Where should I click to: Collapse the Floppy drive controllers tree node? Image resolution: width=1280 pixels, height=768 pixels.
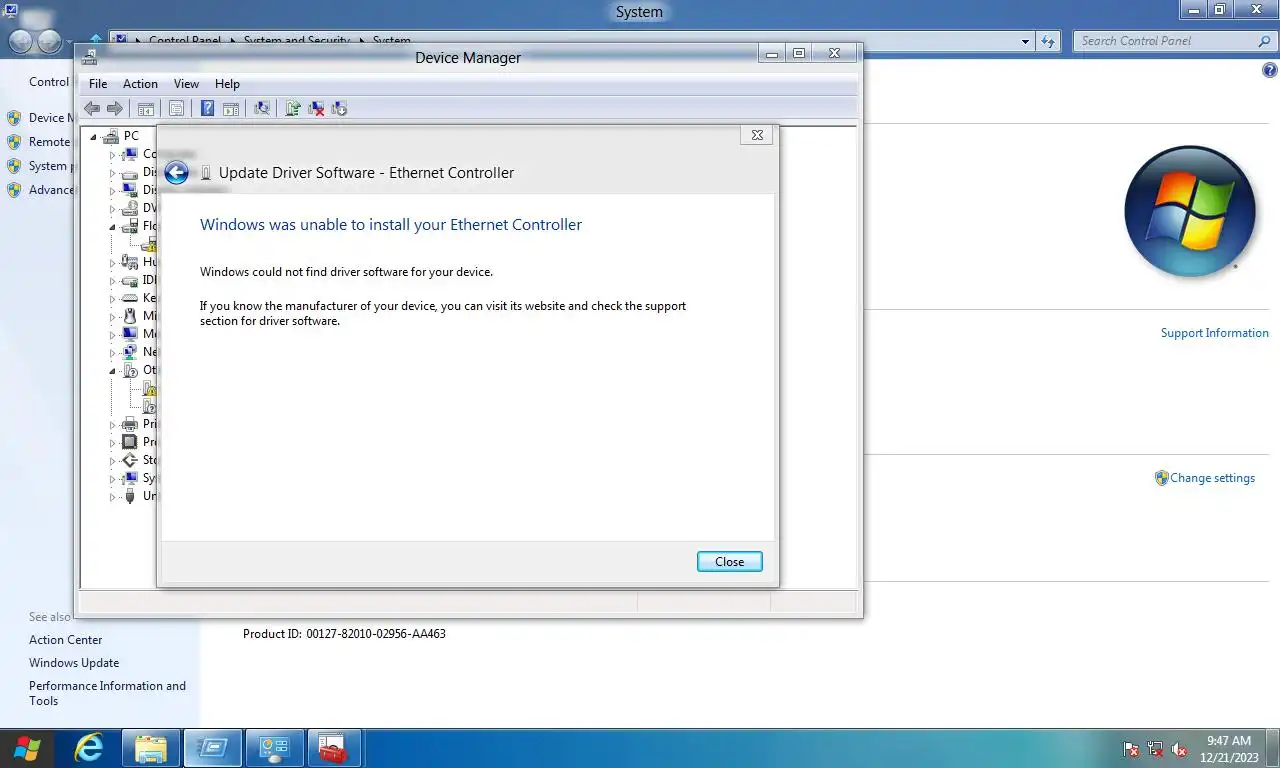click(x=113, y=227)
